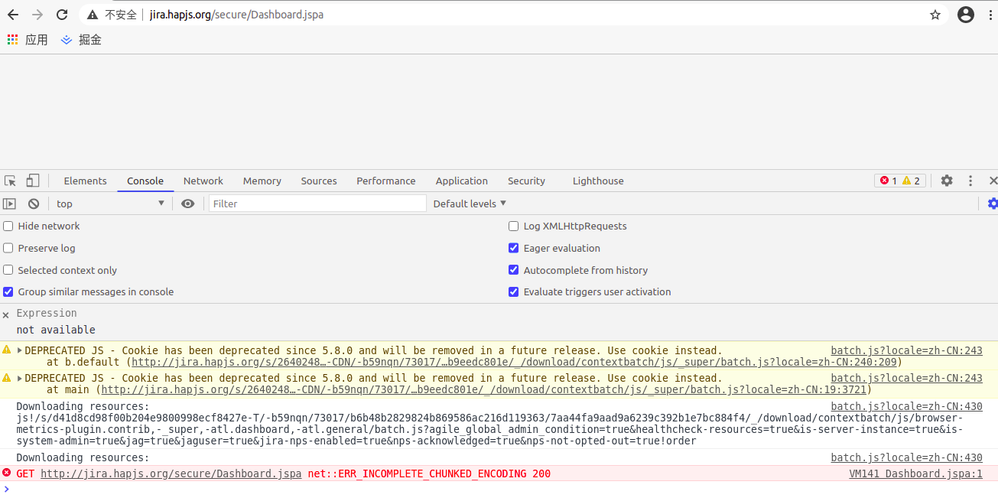The image size is (998, 495).
Task: Switch to the Elements tab
Action: point(85,181)
